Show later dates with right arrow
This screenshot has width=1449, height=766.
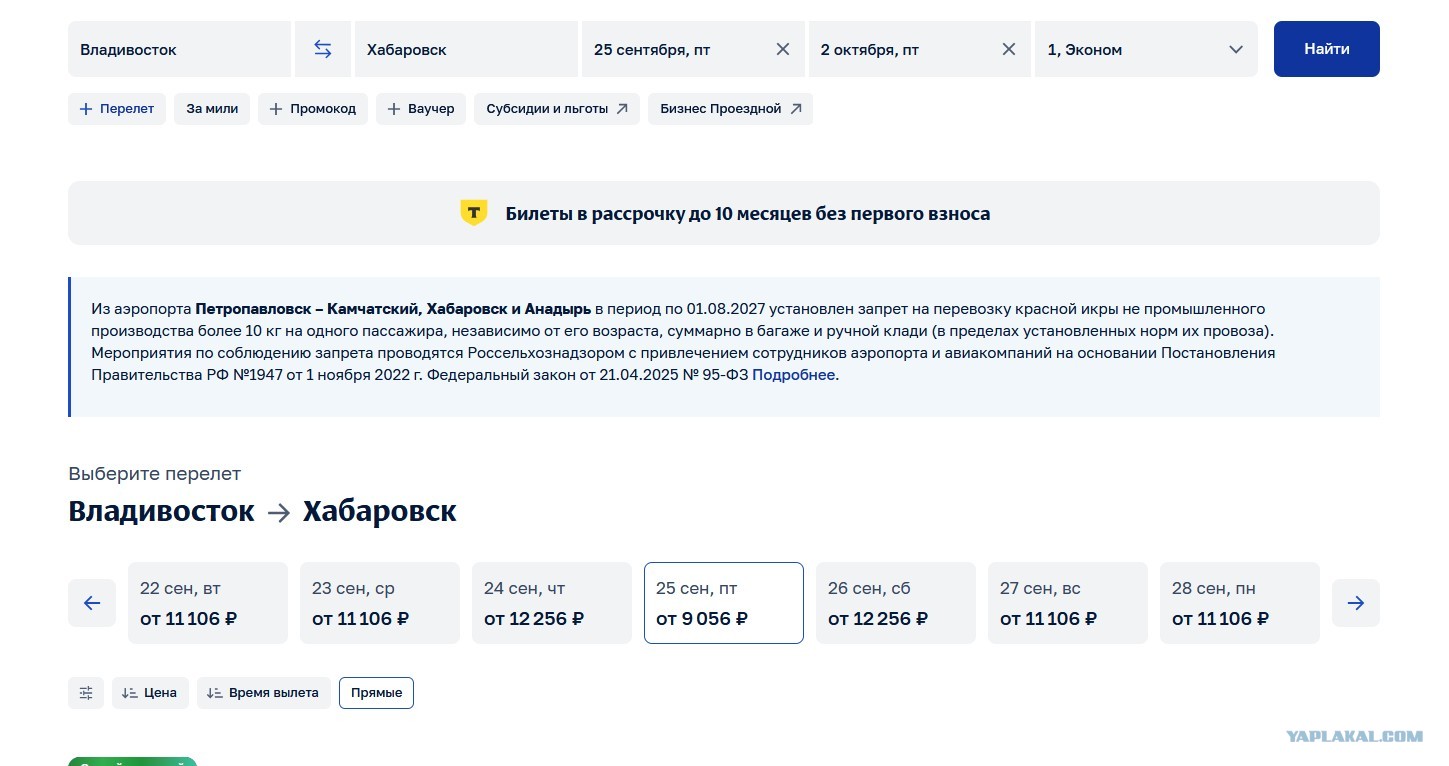[x=1356, y=603]
